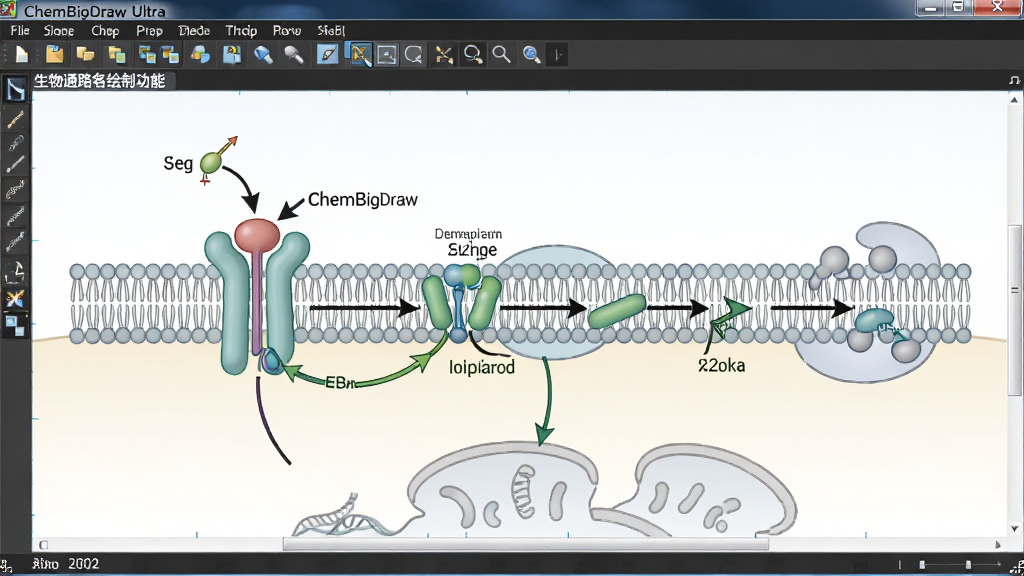Select the second chain tool in sidebar
Viewport: 1024px width, 576px height.
15,216
